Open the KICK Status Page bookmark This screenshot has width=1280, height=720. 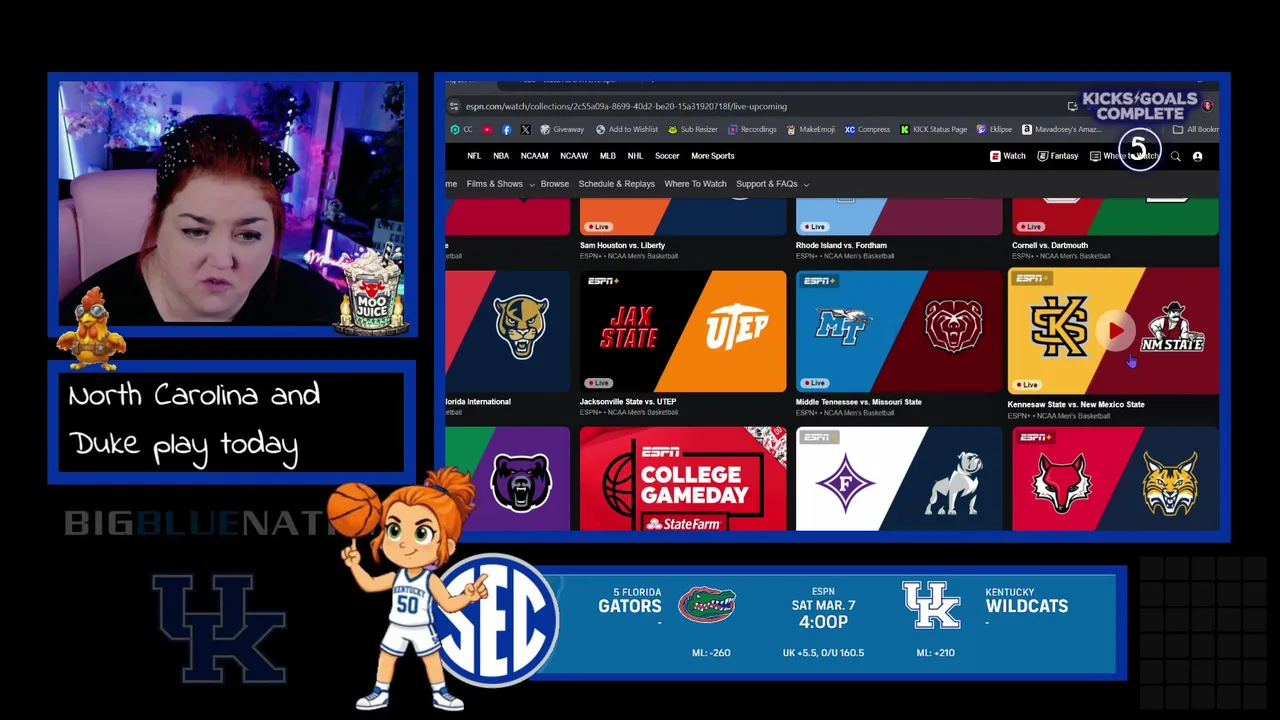tap(934, 129)
